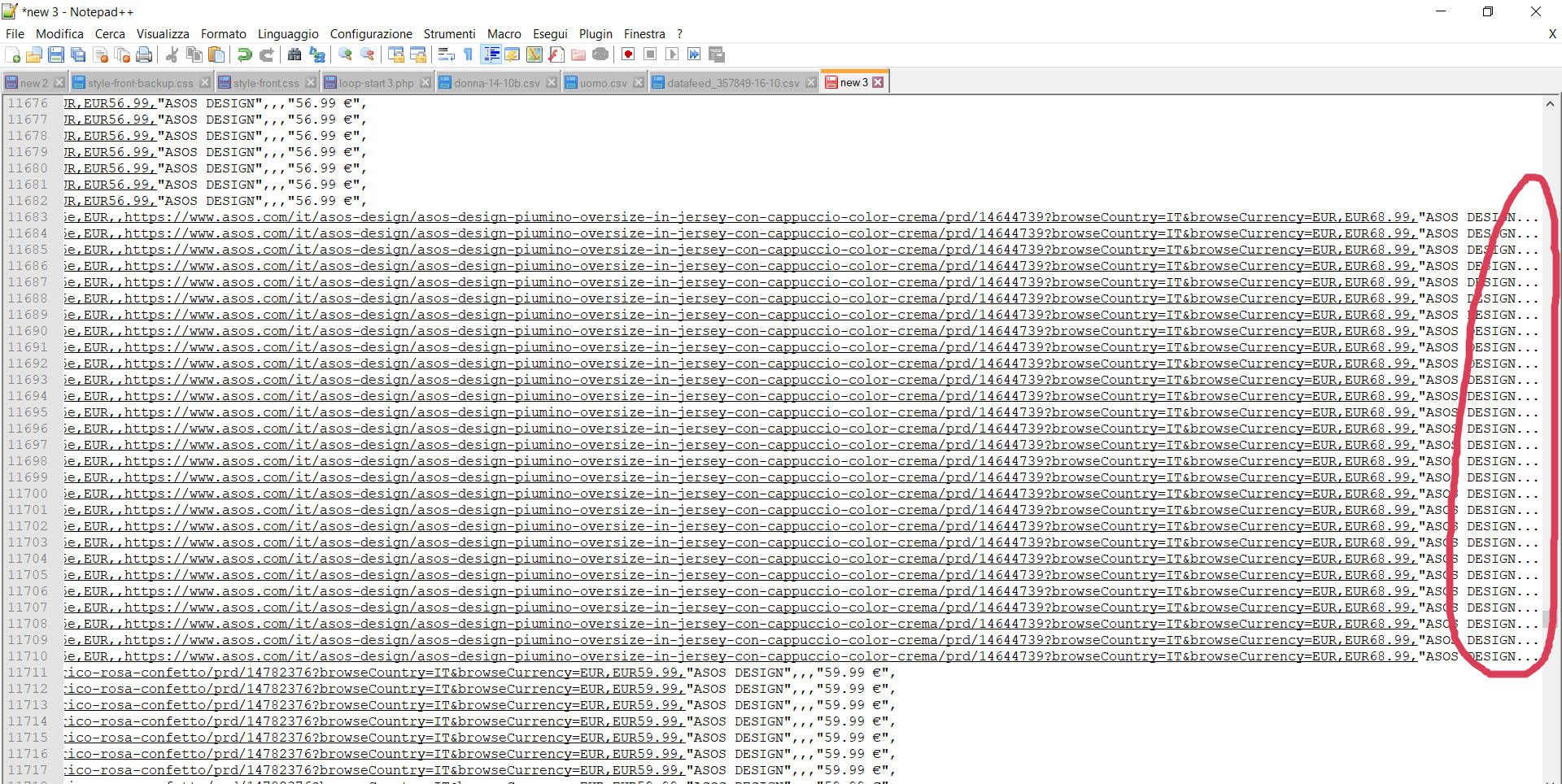Image resolution: width=1562 pixels, height=784 pixels.
Task: Open the Modifica menu
Action: [59, 34]
